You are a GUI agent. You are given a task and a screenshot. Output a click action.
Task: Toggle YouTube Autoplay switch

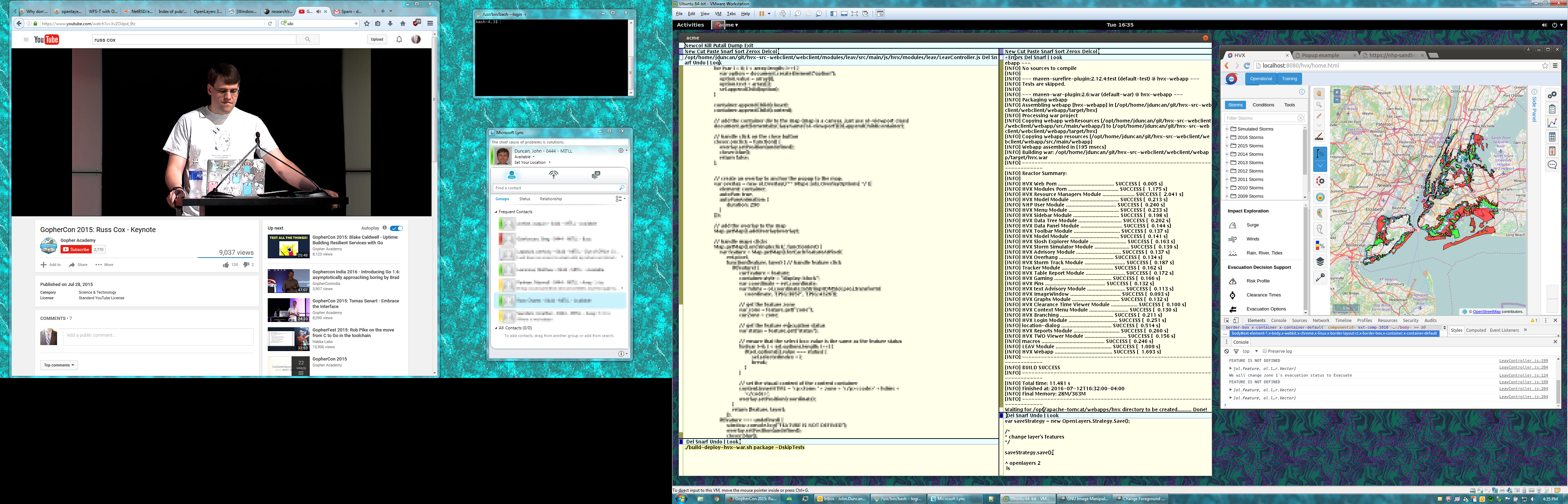coord(396,228)
